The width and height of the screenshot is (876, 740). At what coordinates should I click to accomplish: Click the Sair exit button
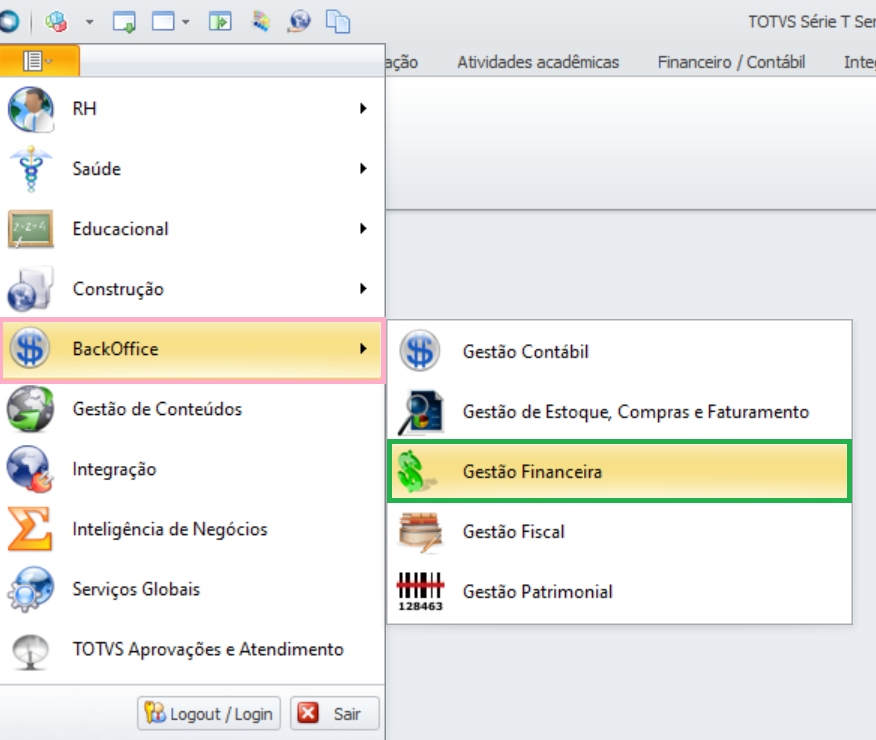coord(335,713)
